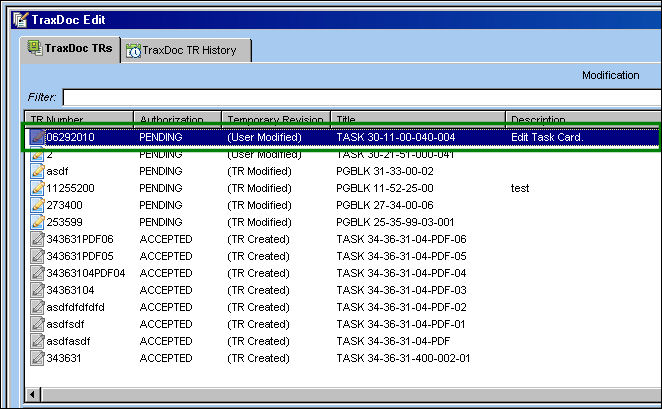Click title PGBLK 27-34-00-06

click(x=385, y=205)
